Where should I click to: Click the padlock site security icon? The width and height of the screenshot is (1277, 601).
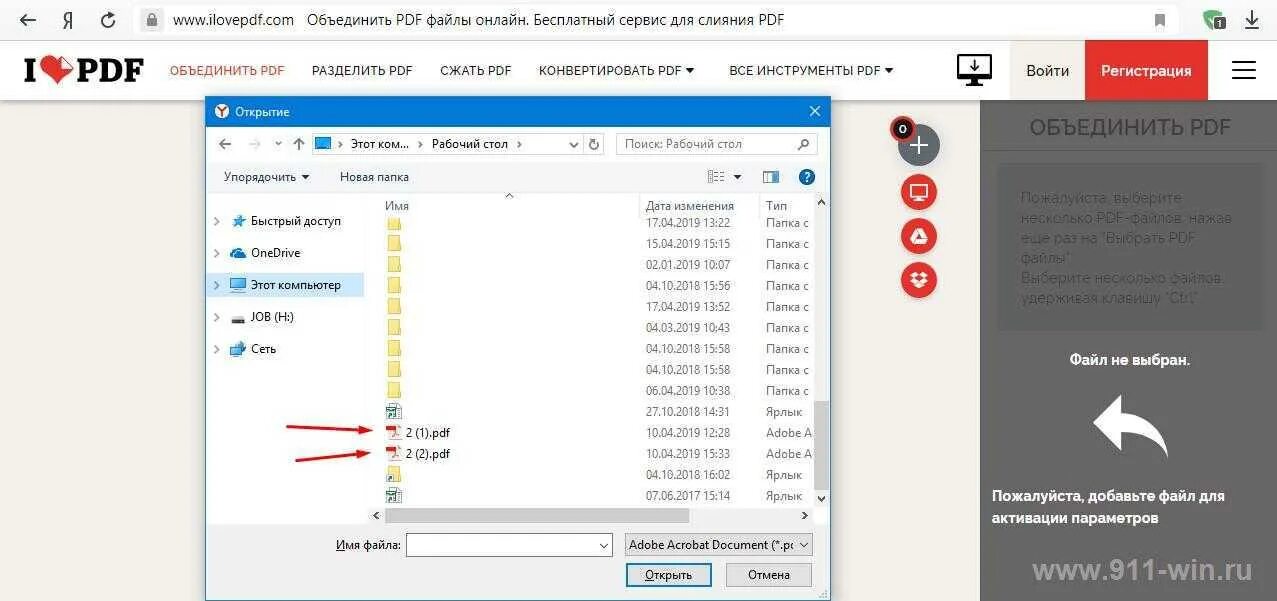(151, 19)
